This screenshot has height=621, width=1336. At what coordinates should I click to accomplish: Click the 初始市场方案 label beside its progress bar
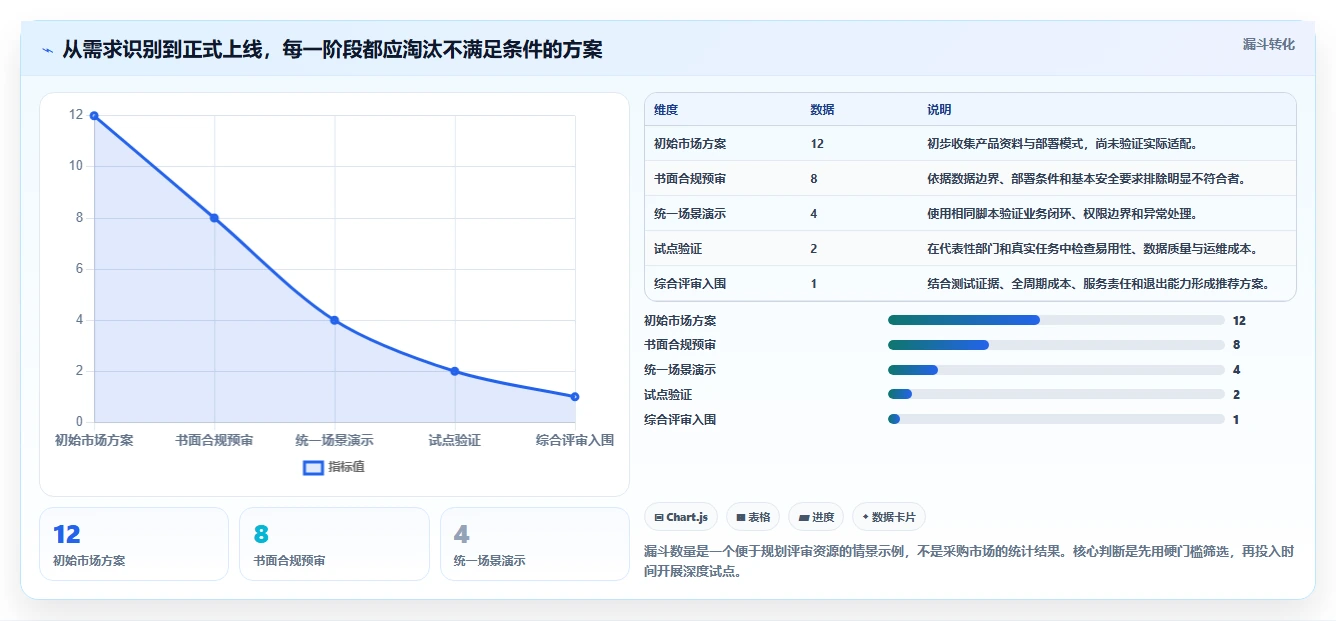point(680,321)
